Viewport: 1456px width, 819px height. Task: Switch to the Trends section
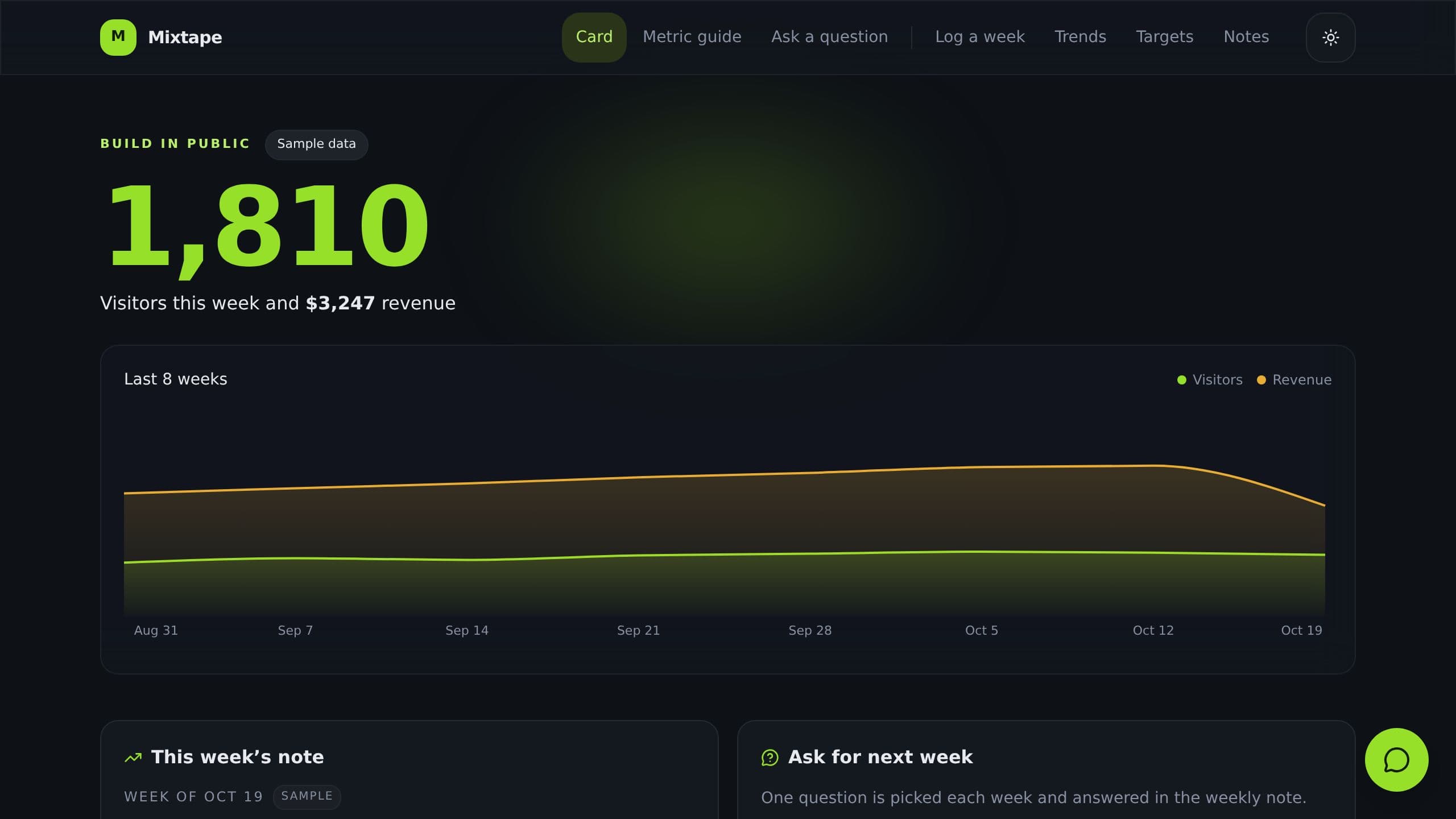point(1080,37)
